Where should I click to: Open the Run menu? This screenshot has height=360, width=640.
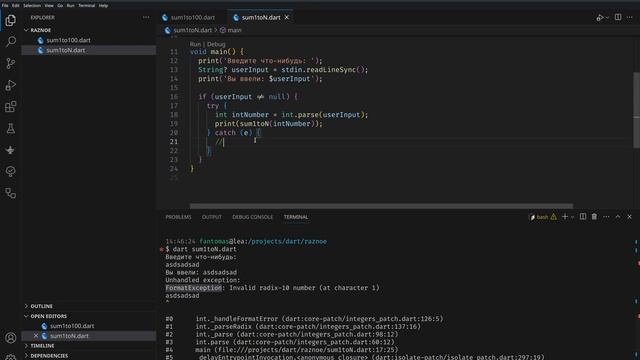(71, 6)
